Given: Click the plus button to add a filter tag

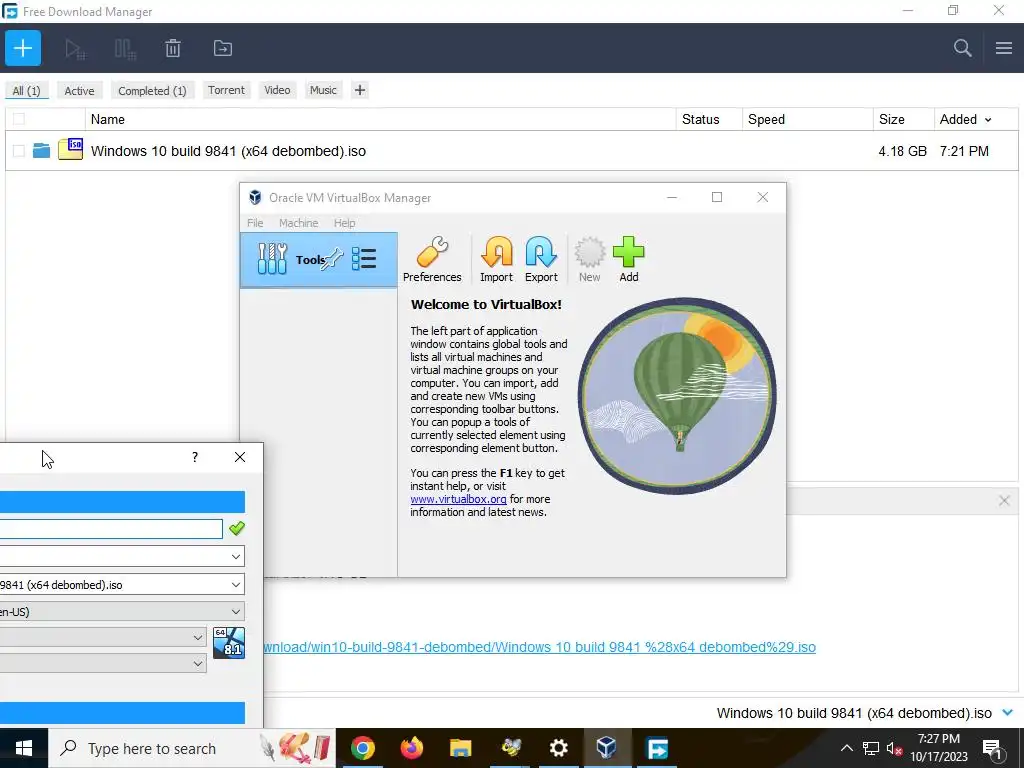Looking at the screenshot, I should point(360,90).
